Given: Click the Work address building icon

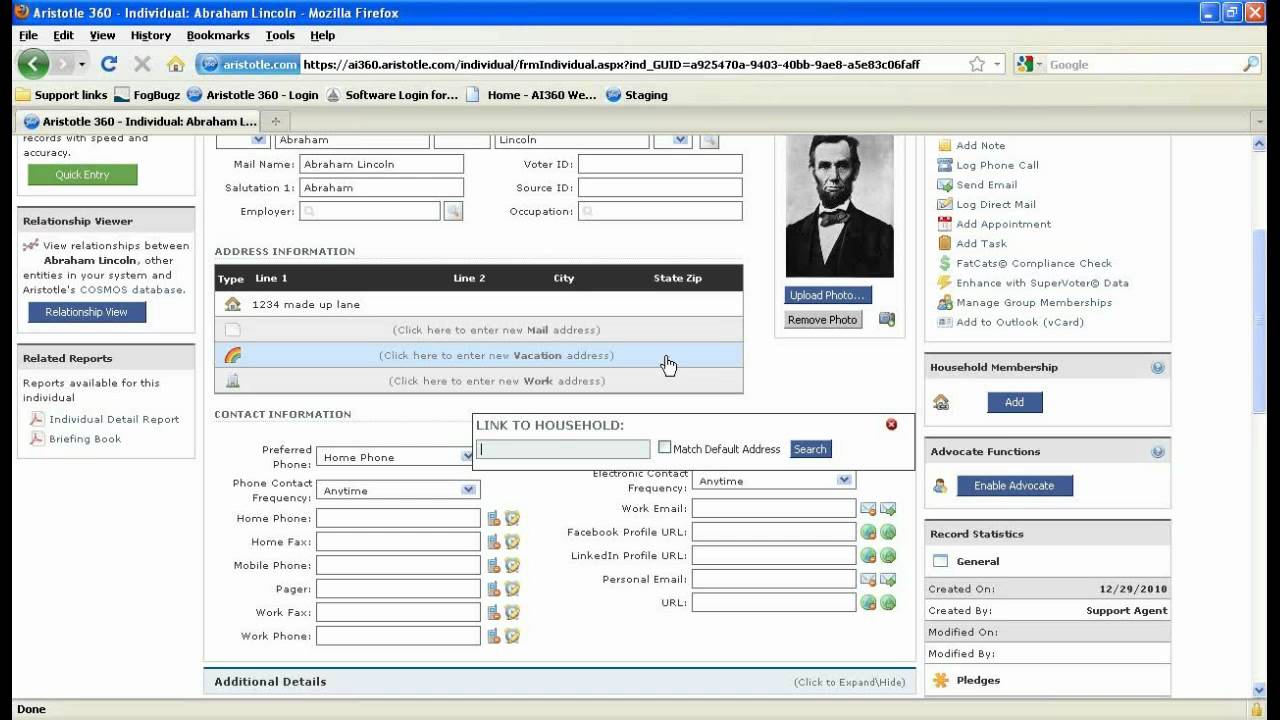Looking at the screenshot, I should pos(233,381).
